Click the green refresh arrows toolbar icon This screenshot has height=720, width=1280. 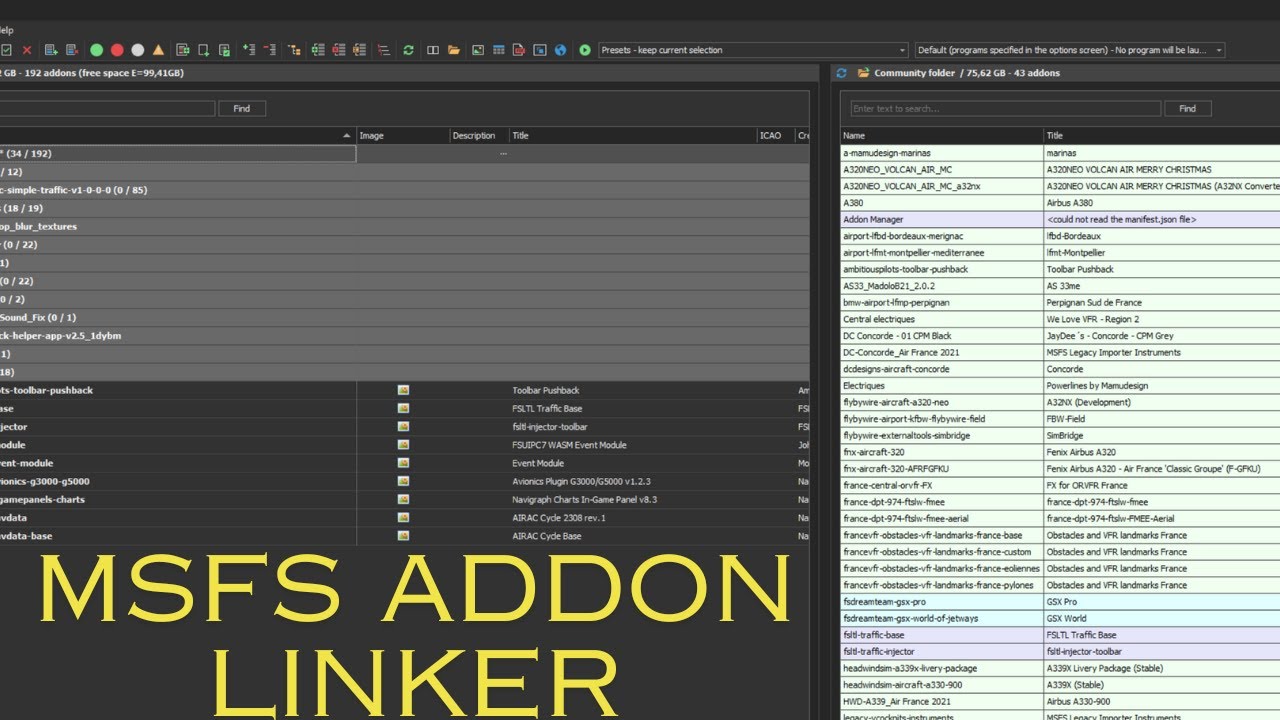(x=408, y=50)
